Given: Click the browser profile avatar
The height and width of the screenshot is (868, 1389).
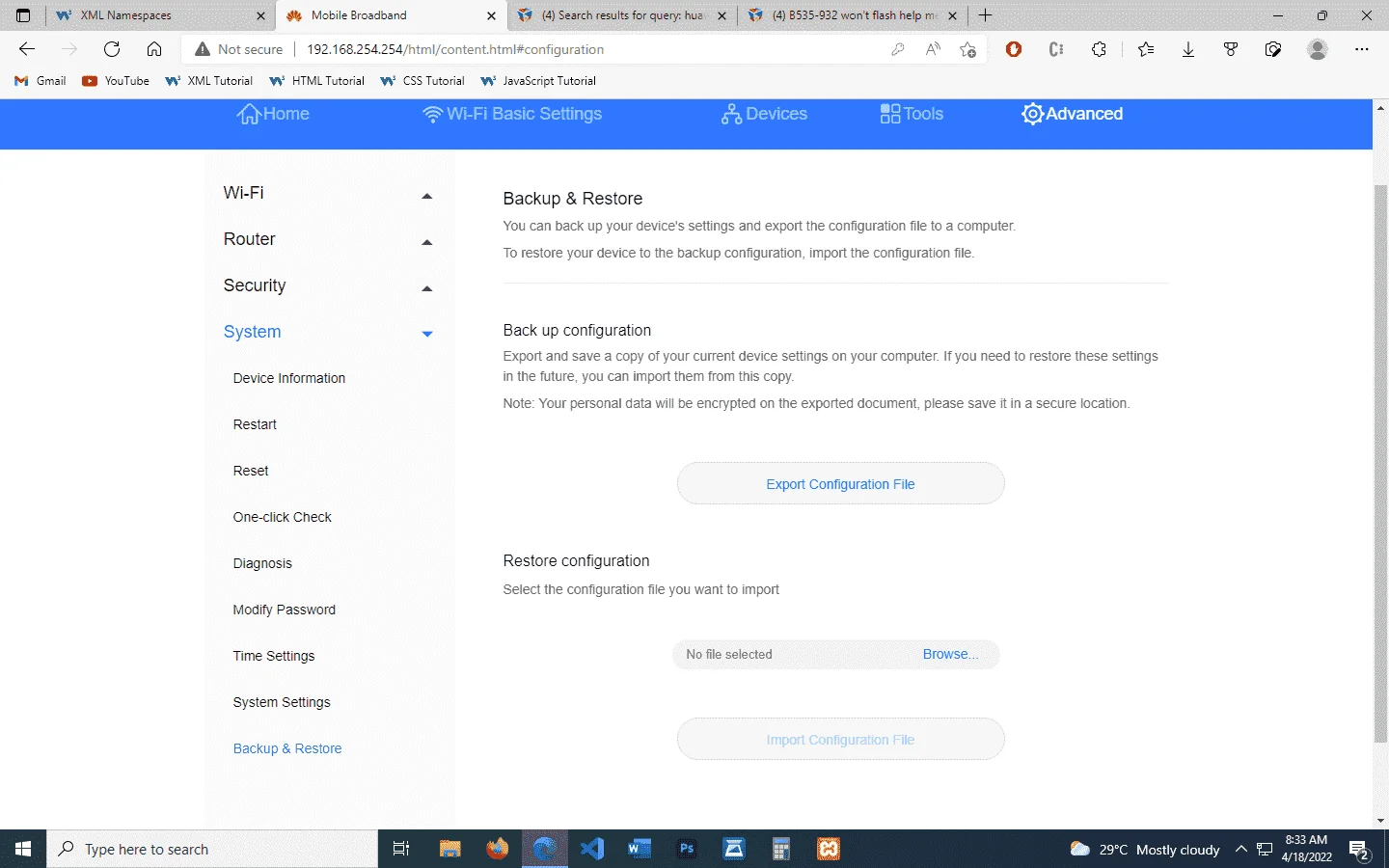Looking at the screenshot, I should coord(1318,49).
